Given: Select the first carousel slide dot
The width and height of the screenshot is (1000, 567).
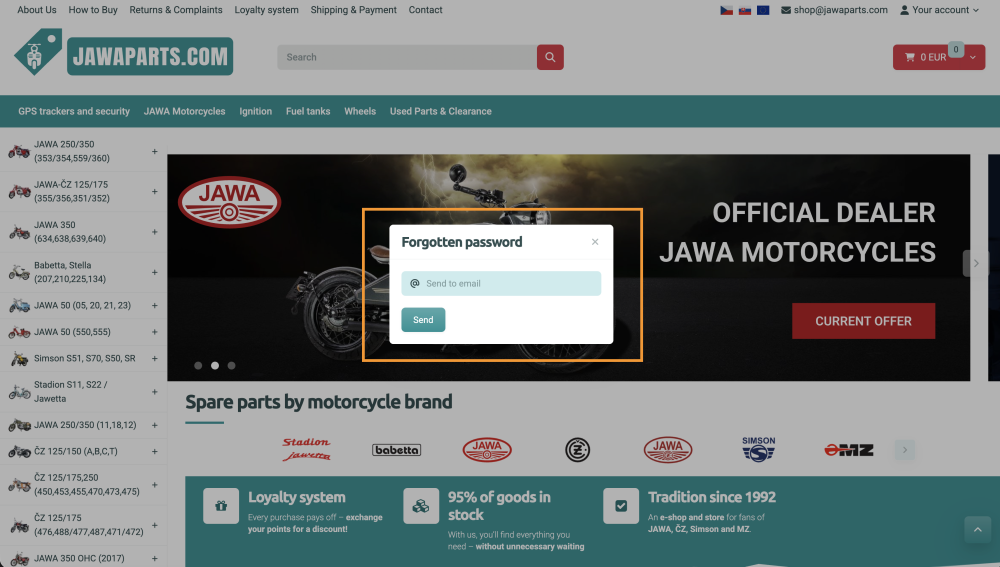Looking at the screenshot, I should [x=198, y=366].
